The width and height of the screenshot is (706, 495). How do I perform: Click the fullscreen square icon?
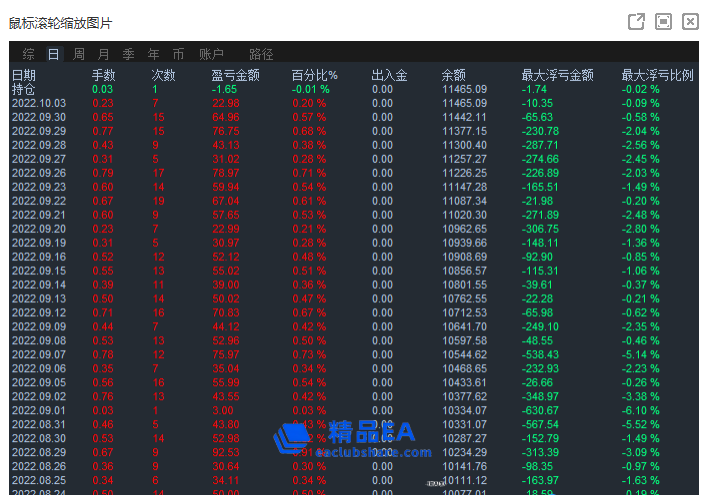coord(663,22)
